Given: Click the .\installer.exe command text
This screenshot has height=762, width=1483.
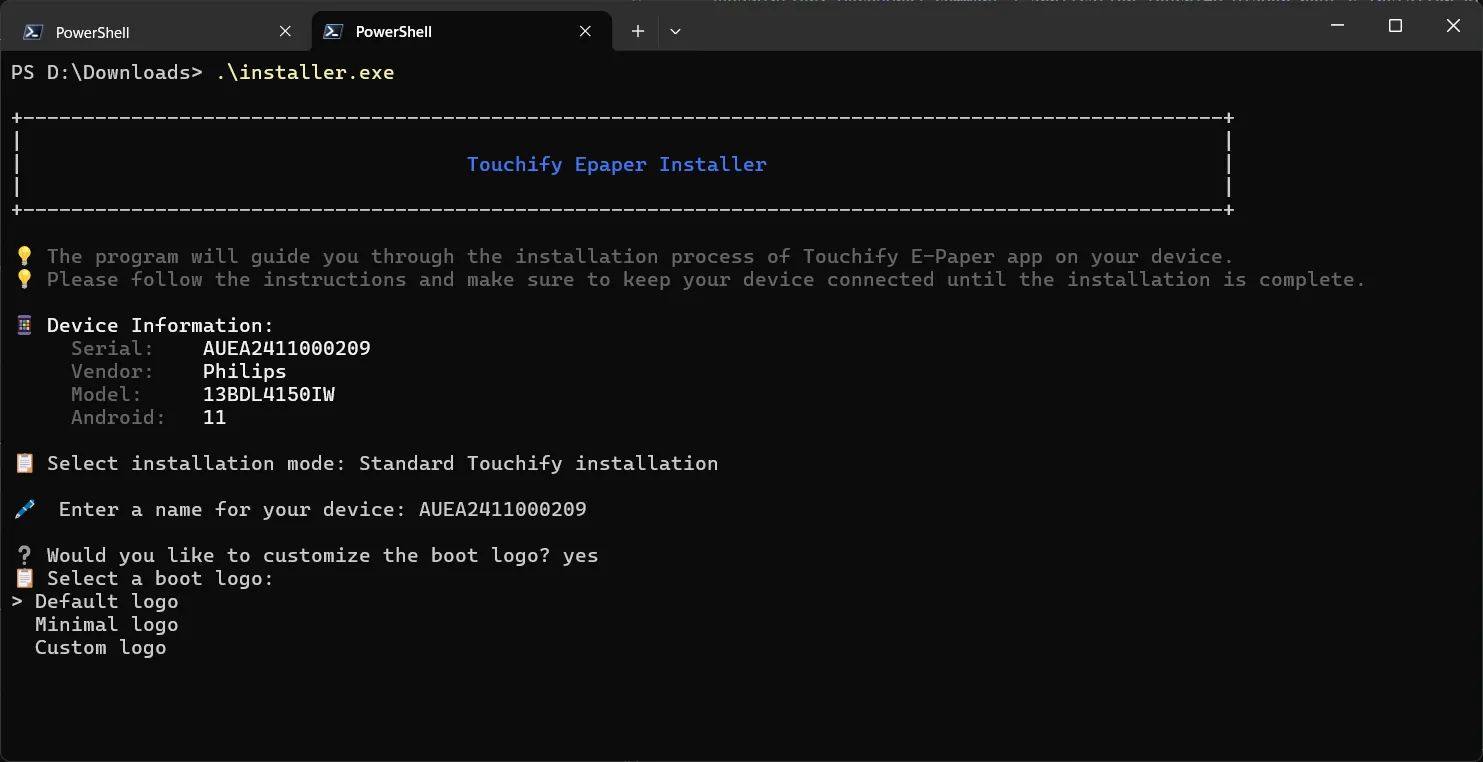Looking at the screenshot, I should (x=305, y=73).
